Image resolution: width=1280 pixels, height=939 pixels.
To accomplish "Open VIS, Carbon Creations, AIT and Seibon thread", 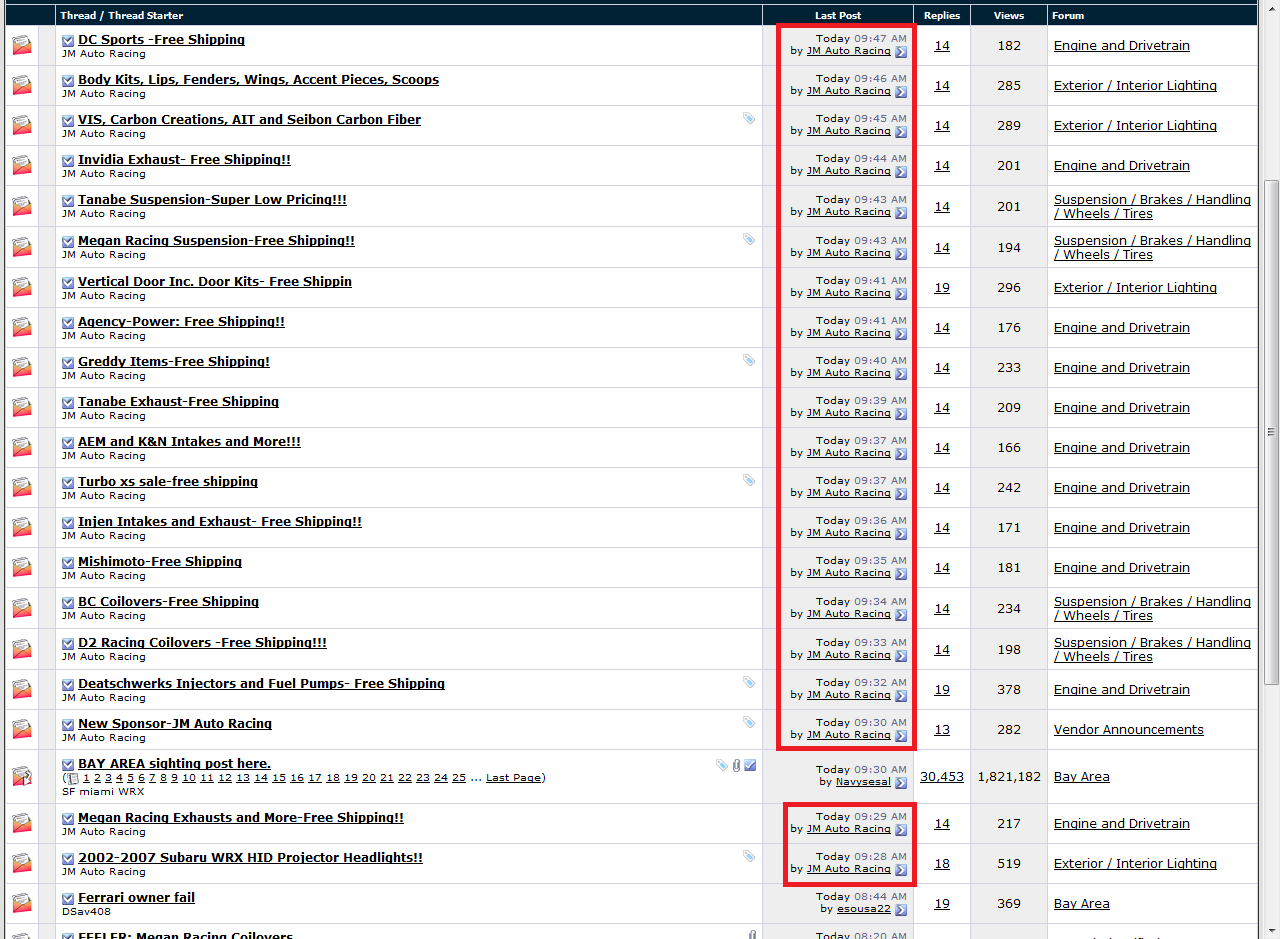I will click(249, 120).
